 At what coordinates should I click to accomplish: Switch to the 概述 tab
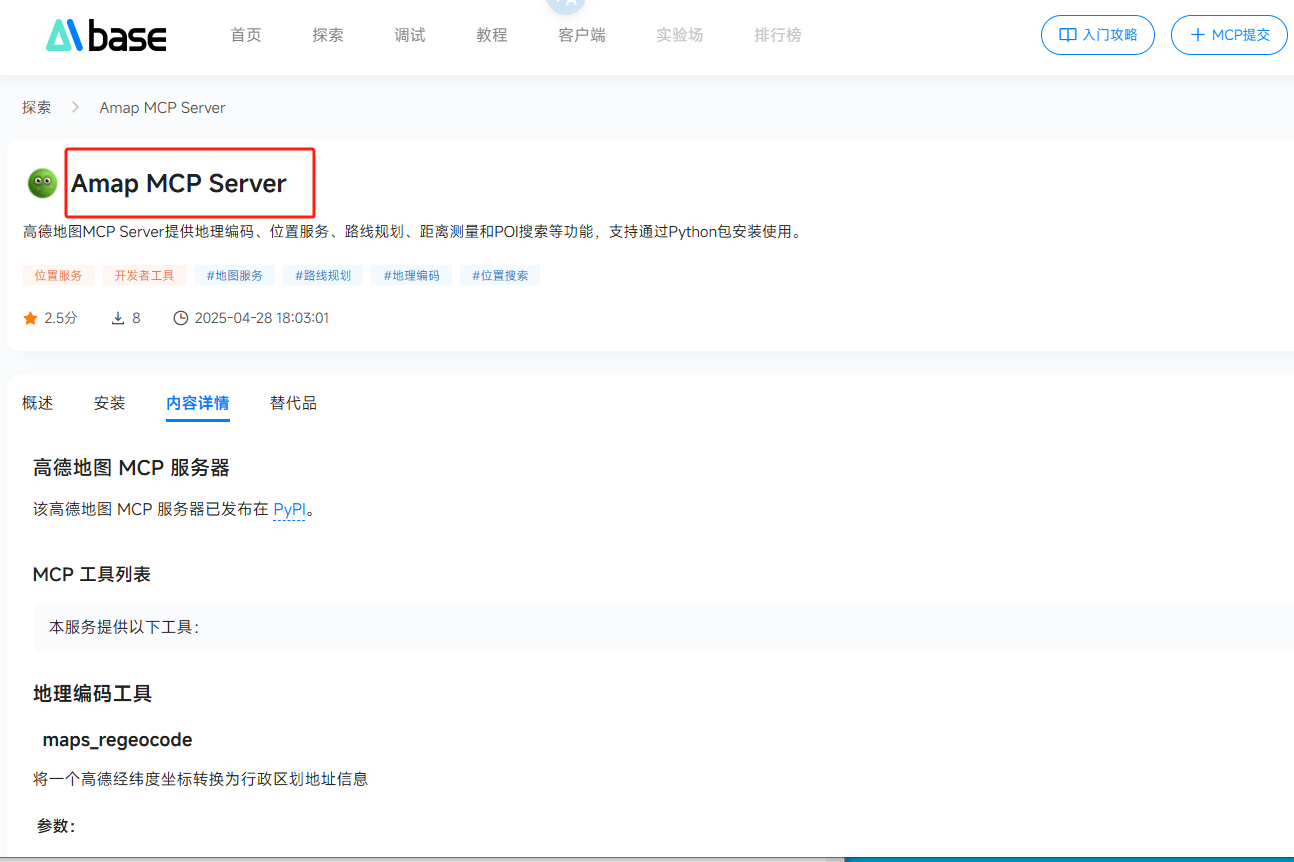(x=38, y=403)
